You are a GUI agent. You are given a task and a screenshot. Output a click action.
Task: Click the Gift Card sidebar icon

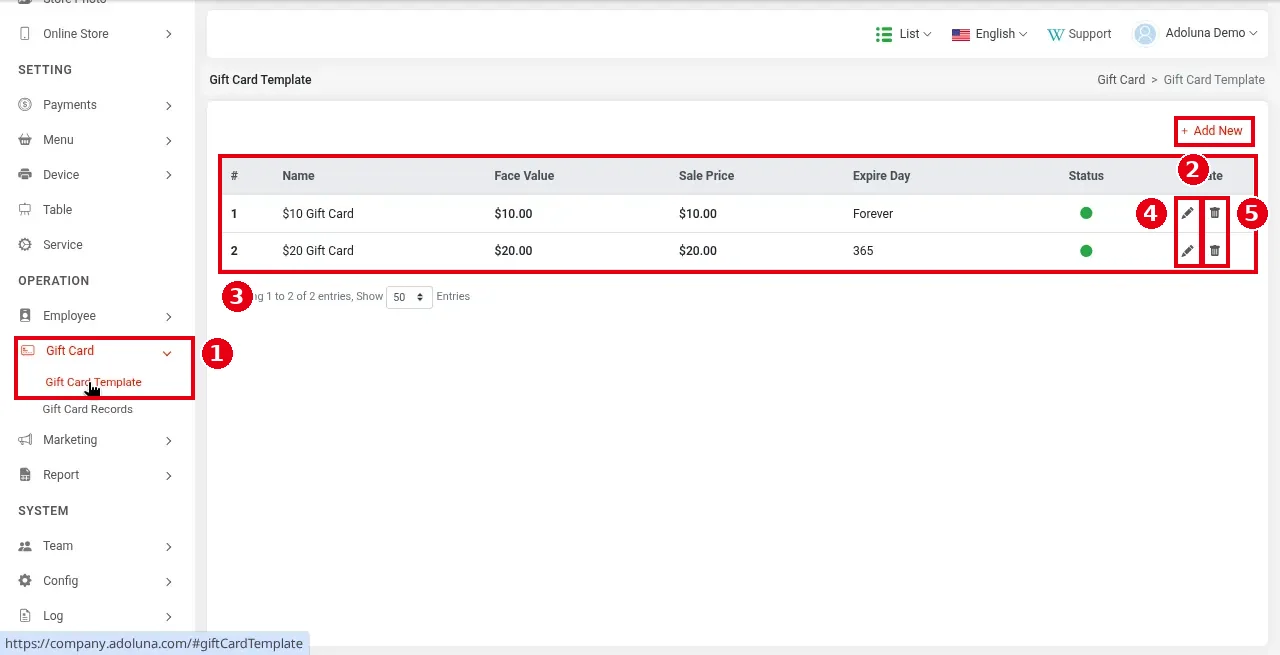[28, 351]
